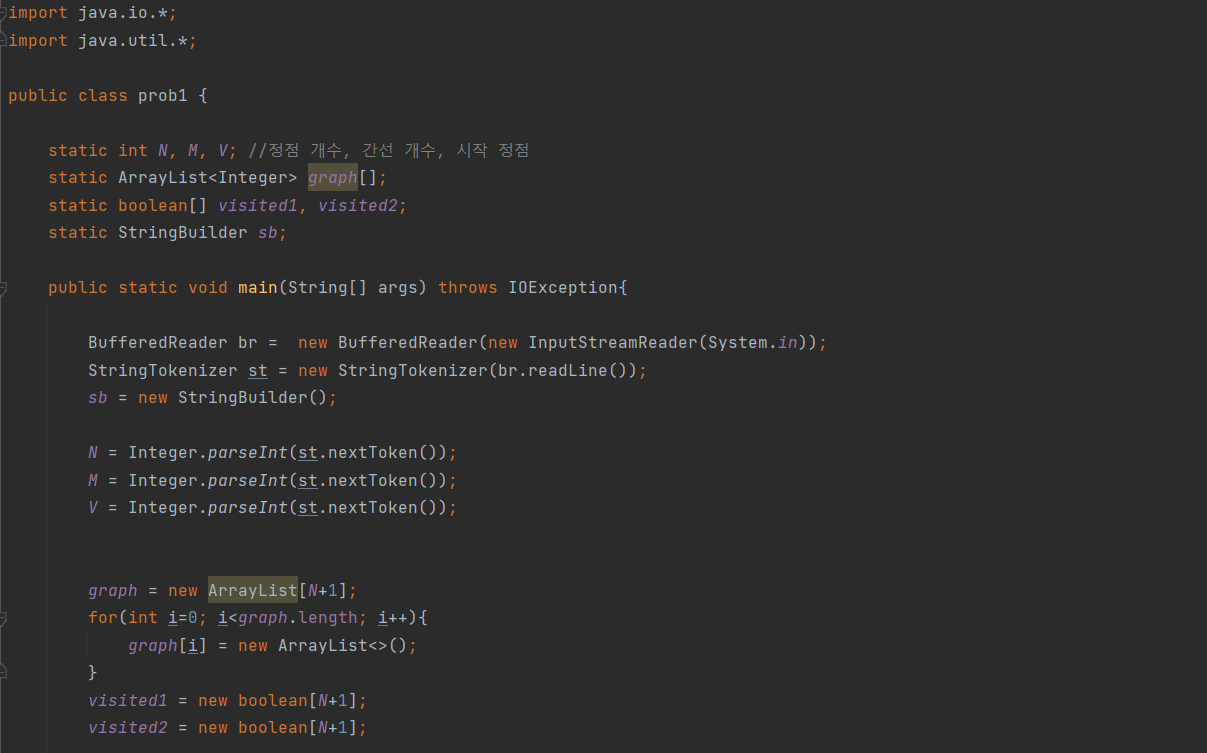Screen dimensions: 1207x753
Task: Click 'visited1' in the static boolean[] declaration
Action: coord(257,206)
